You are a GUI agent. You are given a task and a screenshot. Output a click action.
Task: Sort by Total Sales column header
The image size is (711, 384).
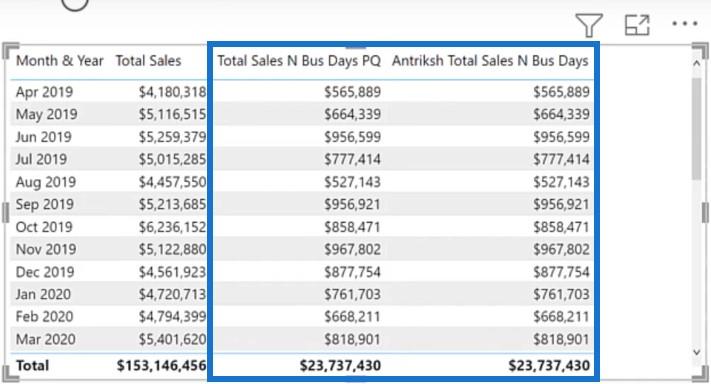(x=148, y=61)
